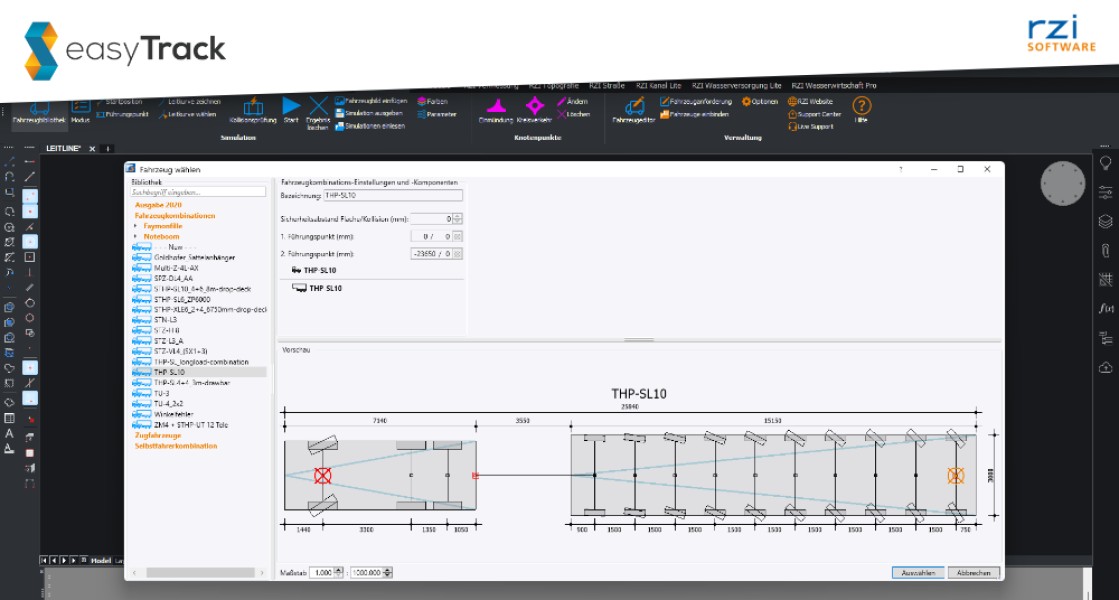Select SPZ-DL4_AA vehicle
Image resolution: width=1119 pixels, height=600 pixels.
click(173, 278)
